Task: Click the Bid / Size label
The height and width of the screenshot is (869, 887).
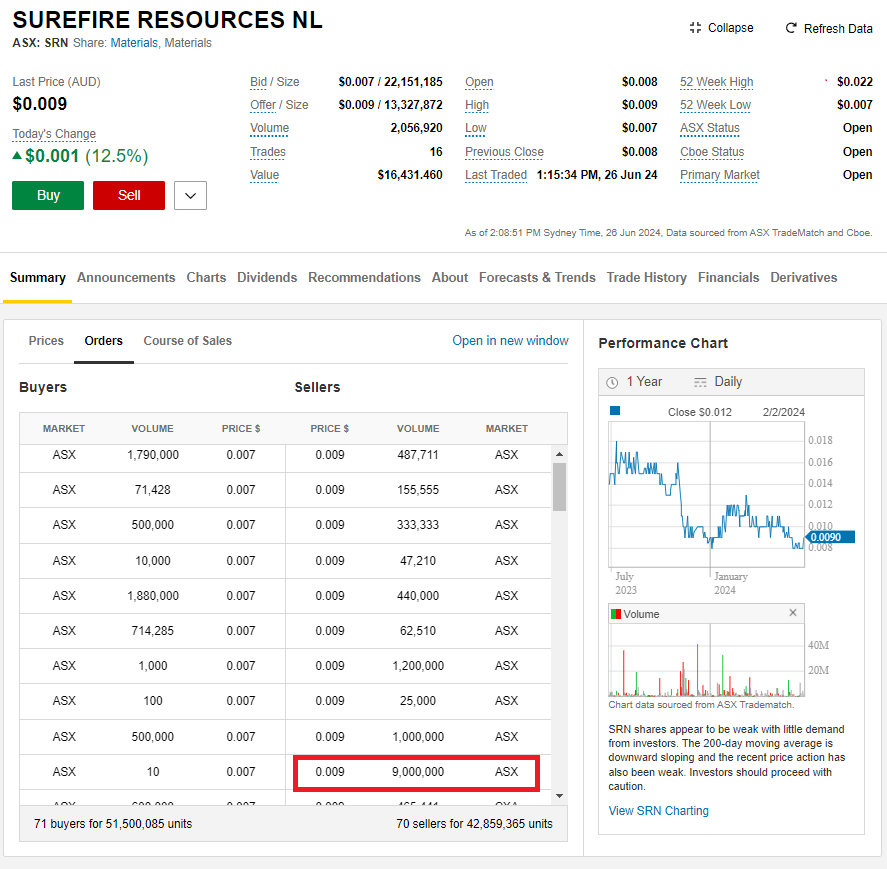Action: click(275, 82)
